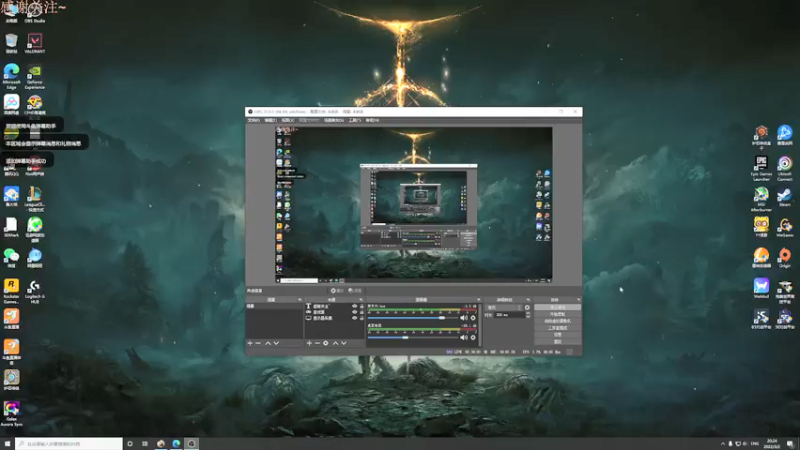The height and width of the screenshot is (450, 800).
Task: Toggle the lock on the game capture source row
Action: click(362, 312)
